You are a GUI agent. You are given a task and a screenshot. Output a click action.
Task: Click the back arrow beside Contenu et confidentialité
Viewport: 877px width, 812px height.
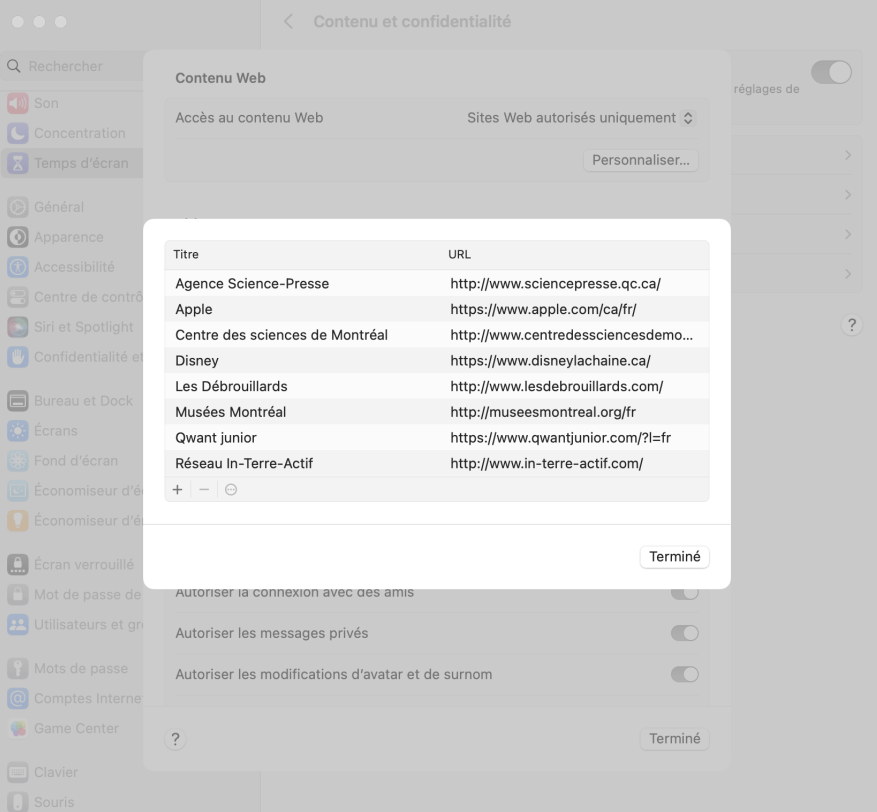coord(289,22)
